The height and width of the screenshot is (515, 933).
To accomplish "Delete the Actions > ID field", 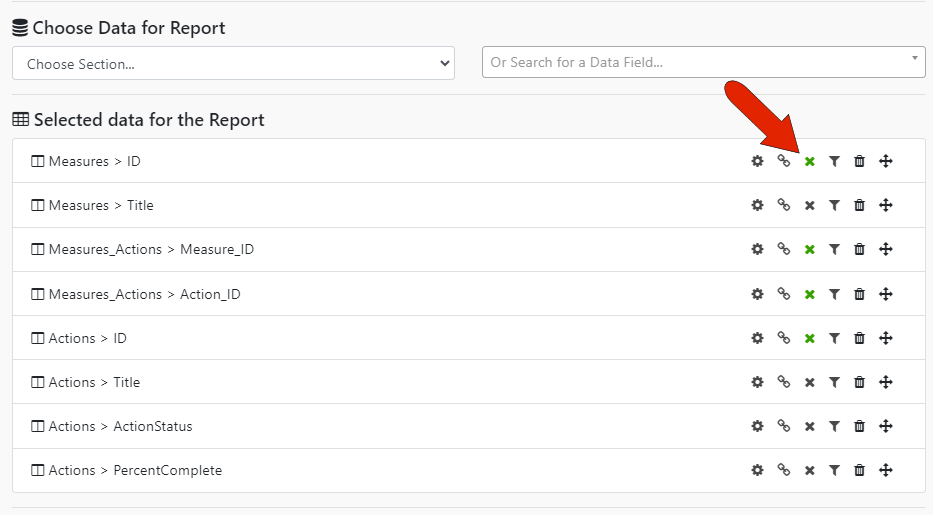I will [859, 338].
